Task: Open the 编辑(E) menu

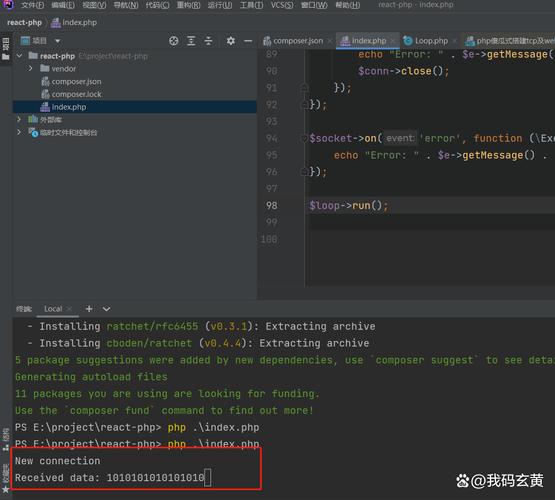Action: 63,5
